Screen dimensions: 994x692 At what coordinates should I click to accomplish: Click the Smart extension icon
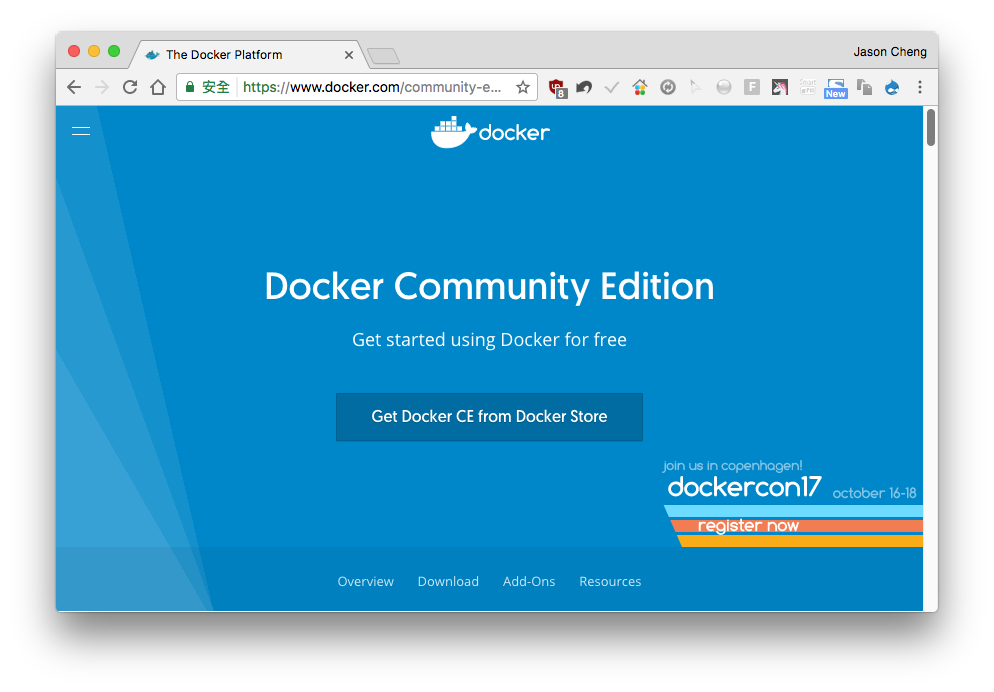[x=808, y=87]
